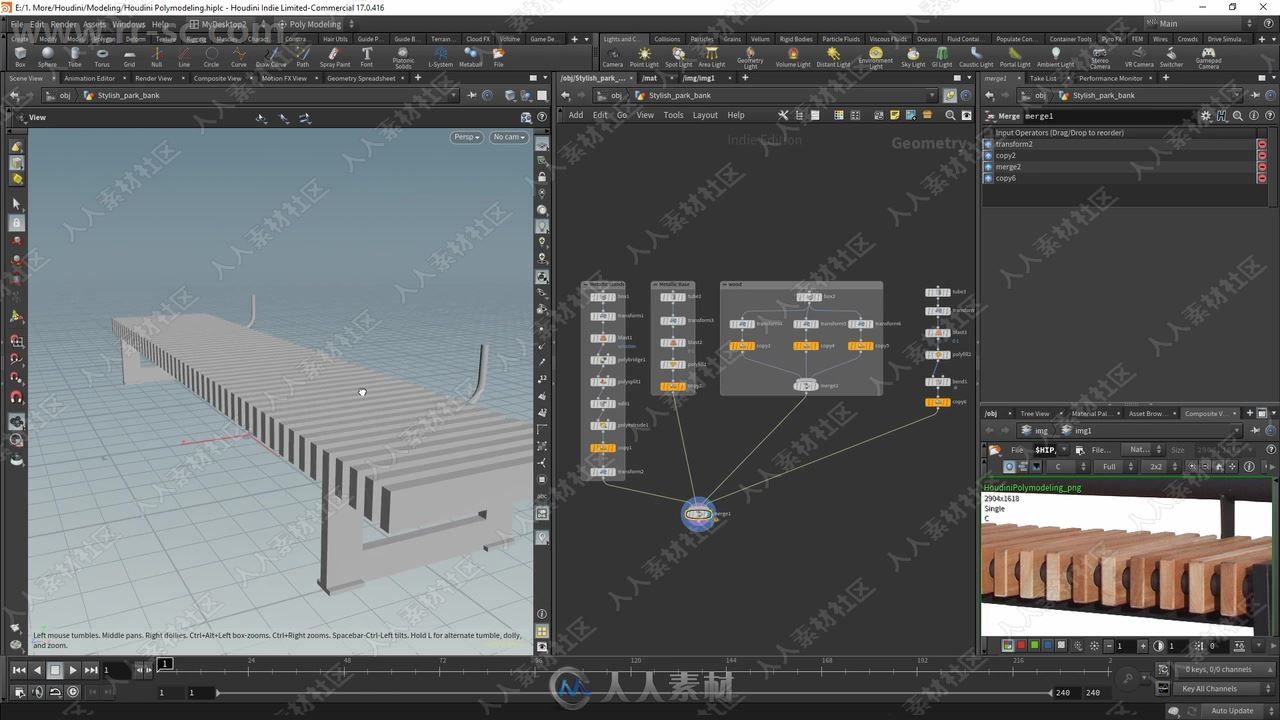Add an Environment Light from the shelf
The image size is (1280, 720).
tap(876, 58)
